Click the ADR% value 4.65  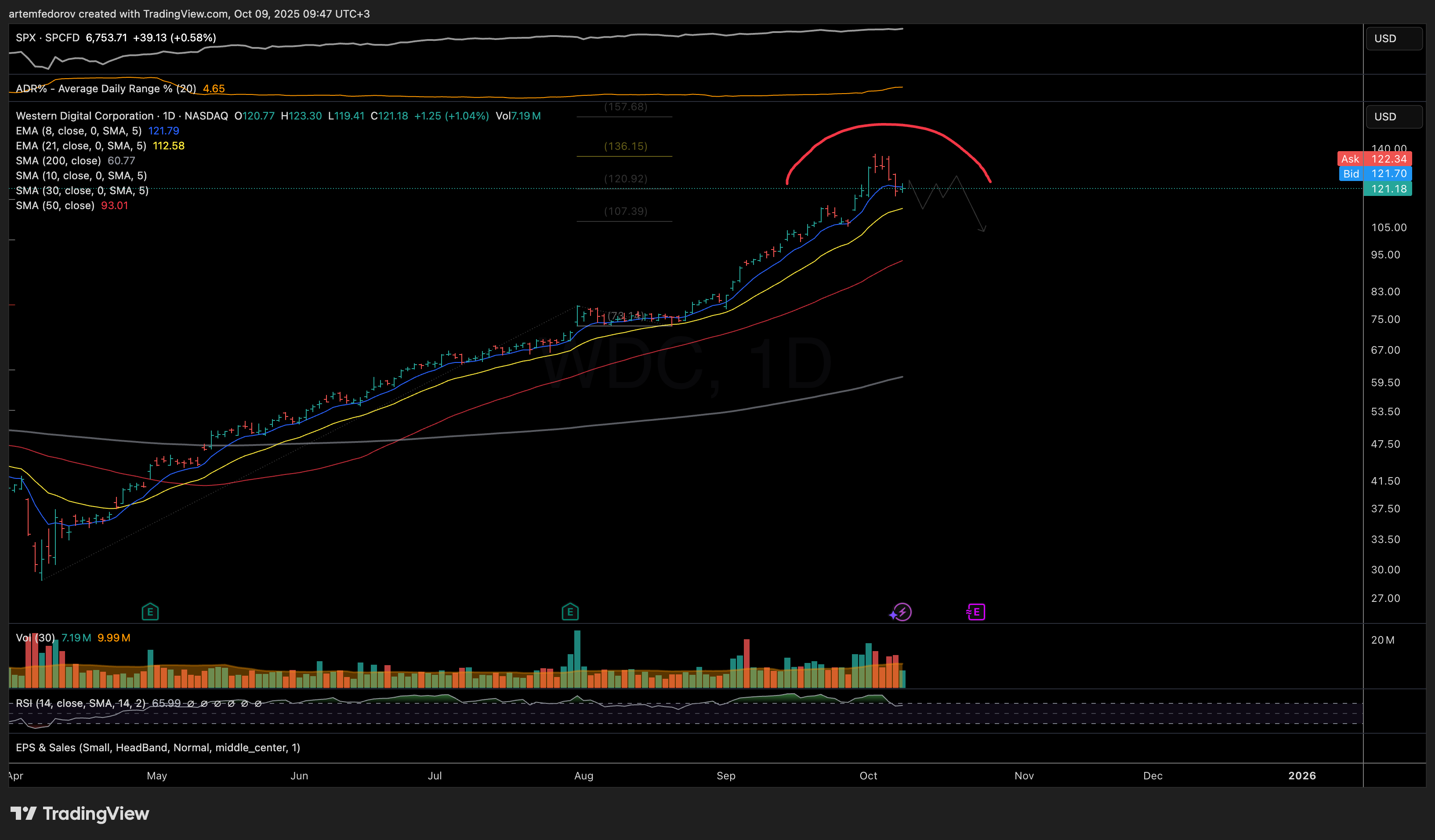point(214,89)
